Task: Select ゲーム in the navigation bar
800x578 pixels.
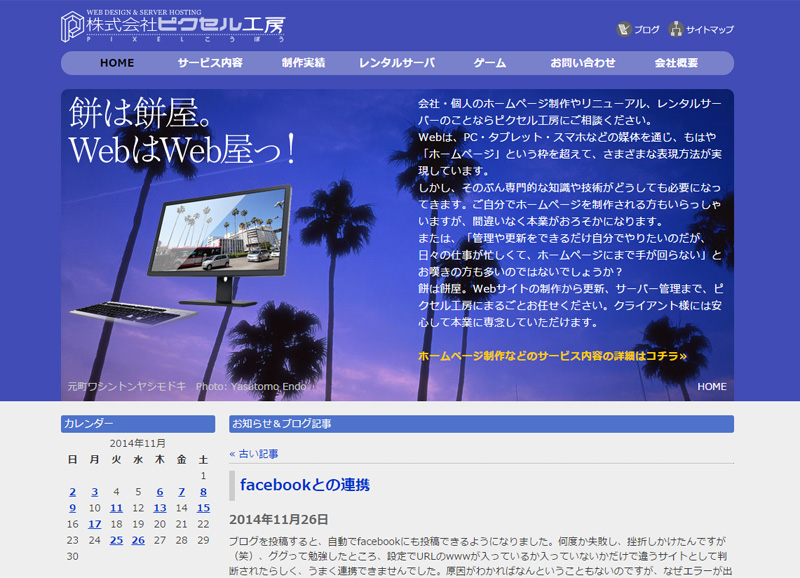Action: pyautogui.click(x=489, y=63)
